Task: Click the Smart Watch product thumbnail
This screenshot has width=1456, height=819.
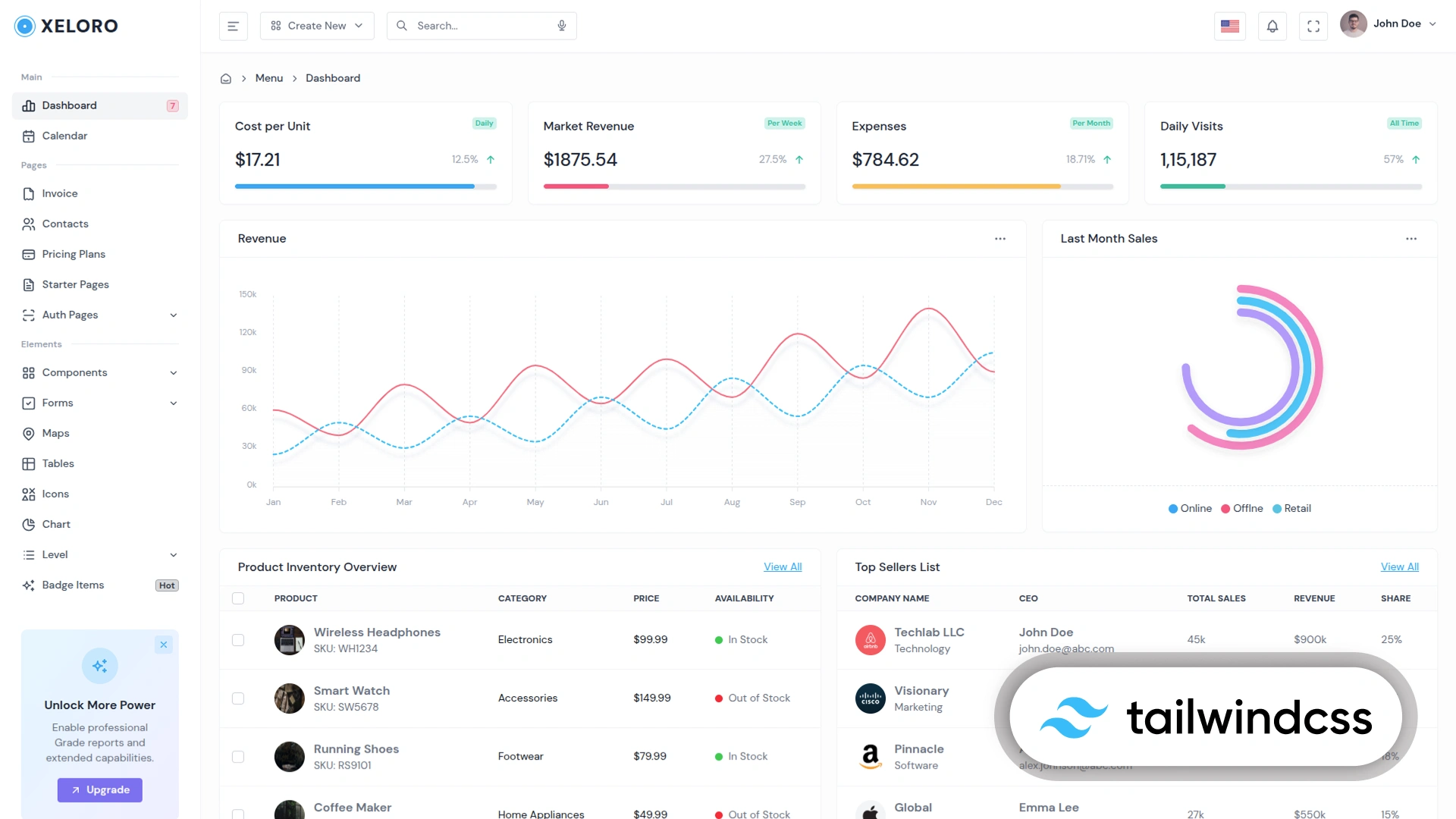Action: (x=289, y=698)
